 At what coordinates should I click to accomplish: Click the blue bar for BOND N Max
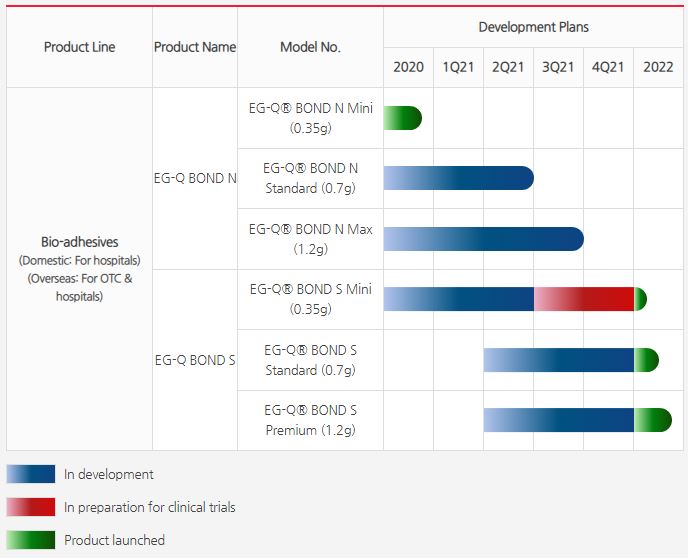(483, 239)
